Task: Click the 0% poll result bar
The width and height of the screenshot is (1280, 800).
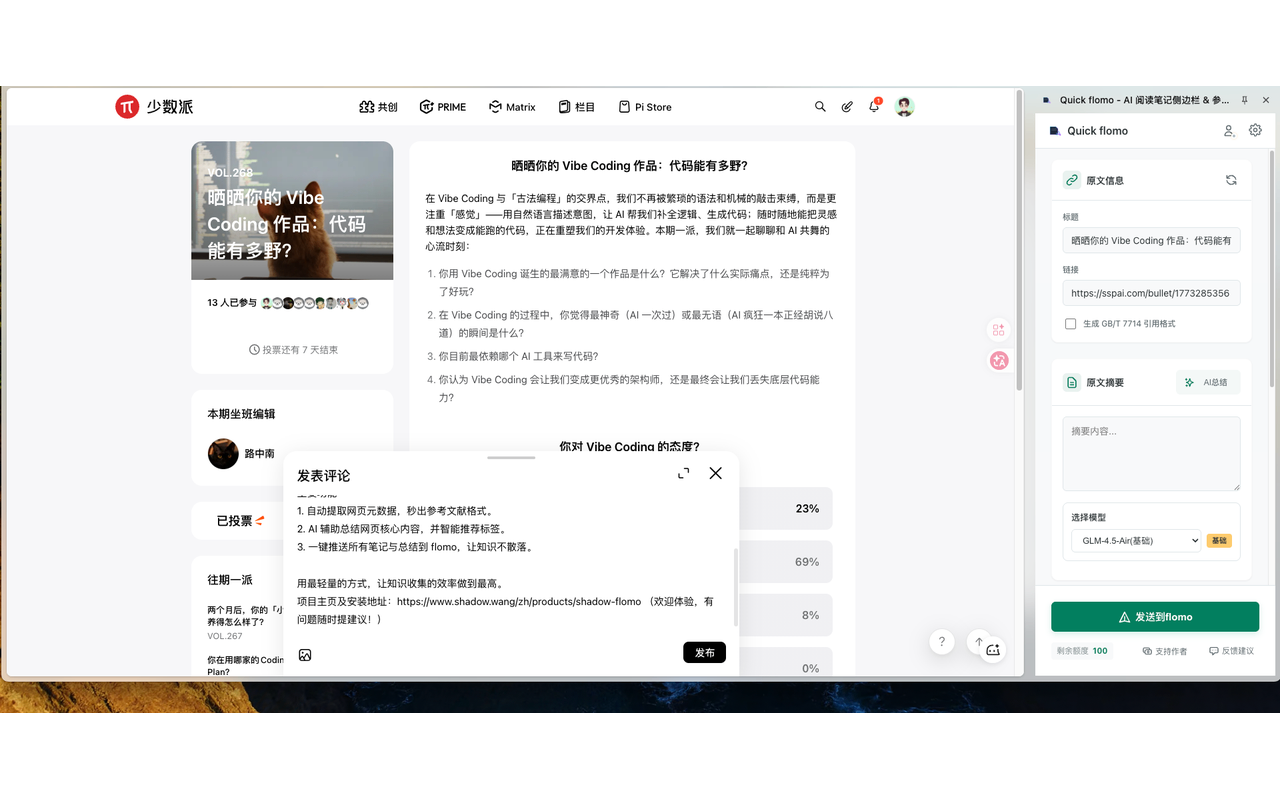Action: click(786, 663)
